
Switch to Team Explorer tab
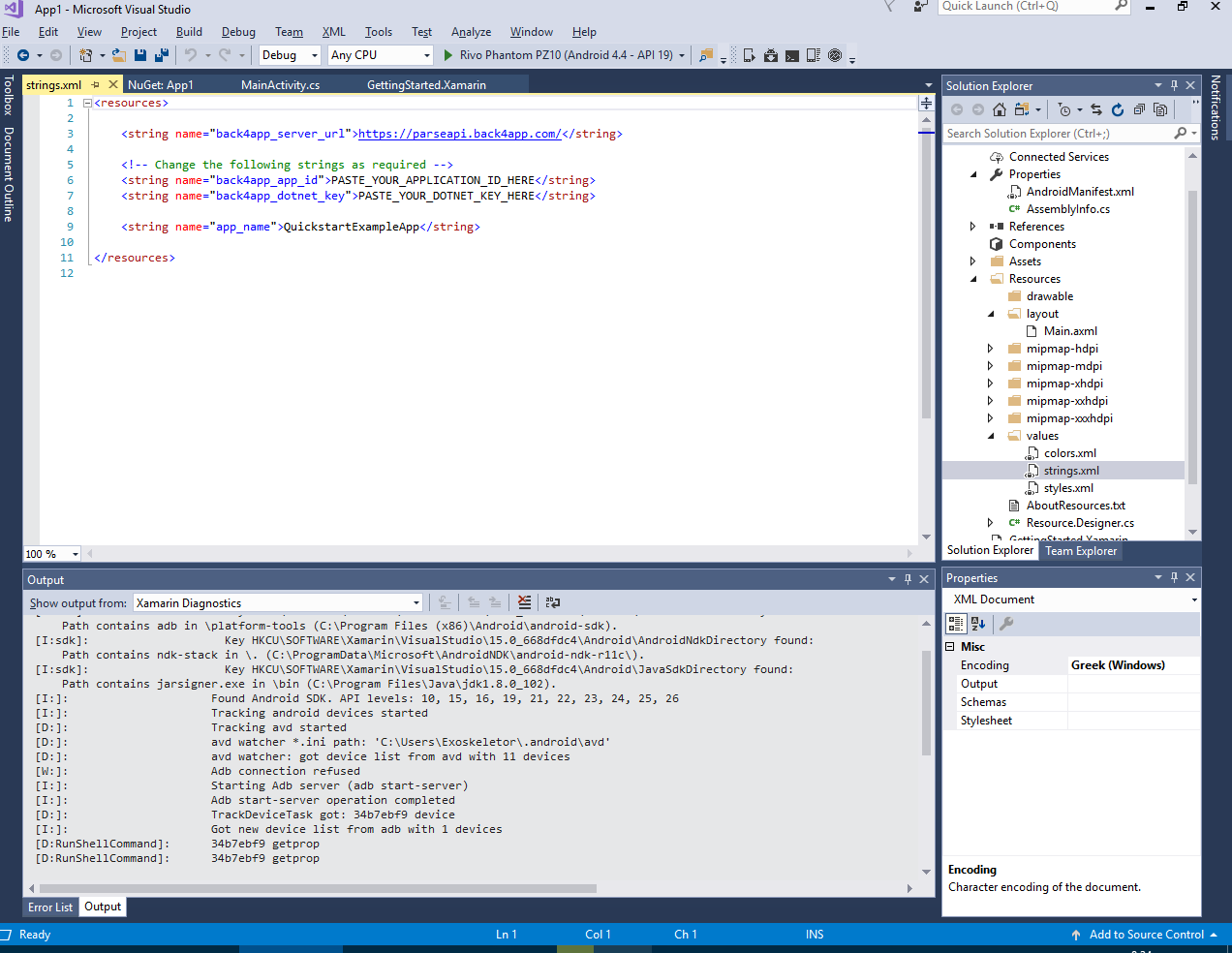pyautogui.click(x=1081, y=551)
